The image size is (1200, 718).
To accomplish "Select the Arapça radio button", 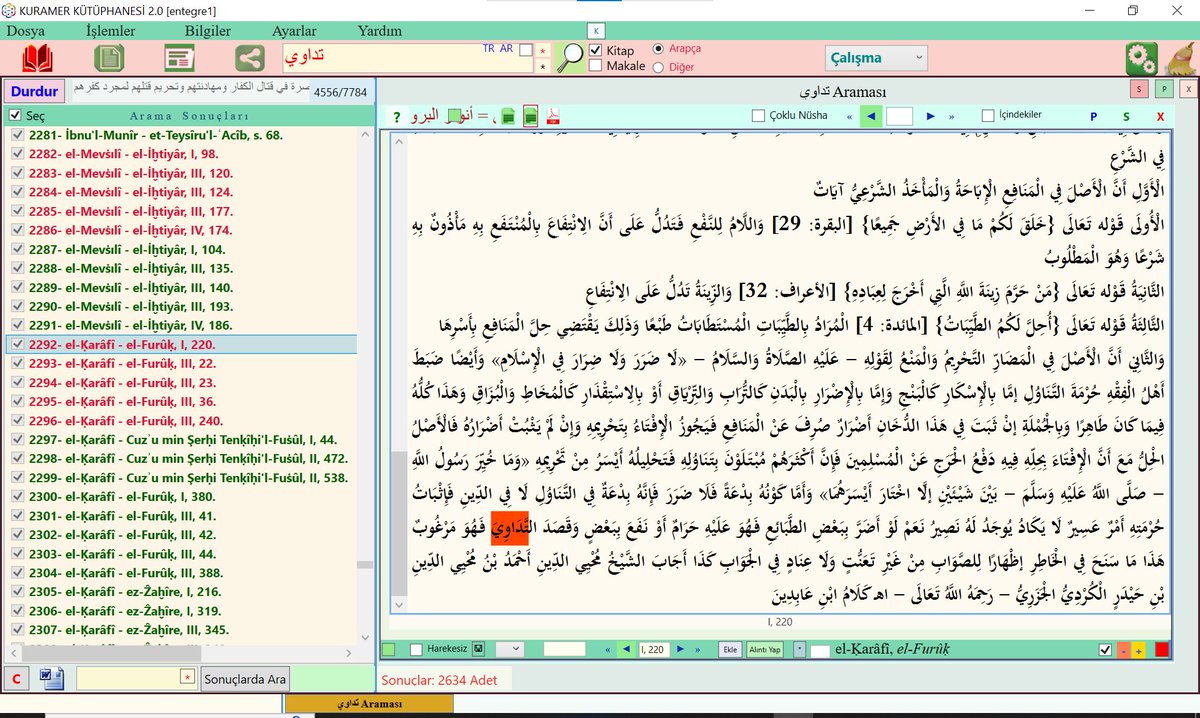I will click(x=658, y=48).
